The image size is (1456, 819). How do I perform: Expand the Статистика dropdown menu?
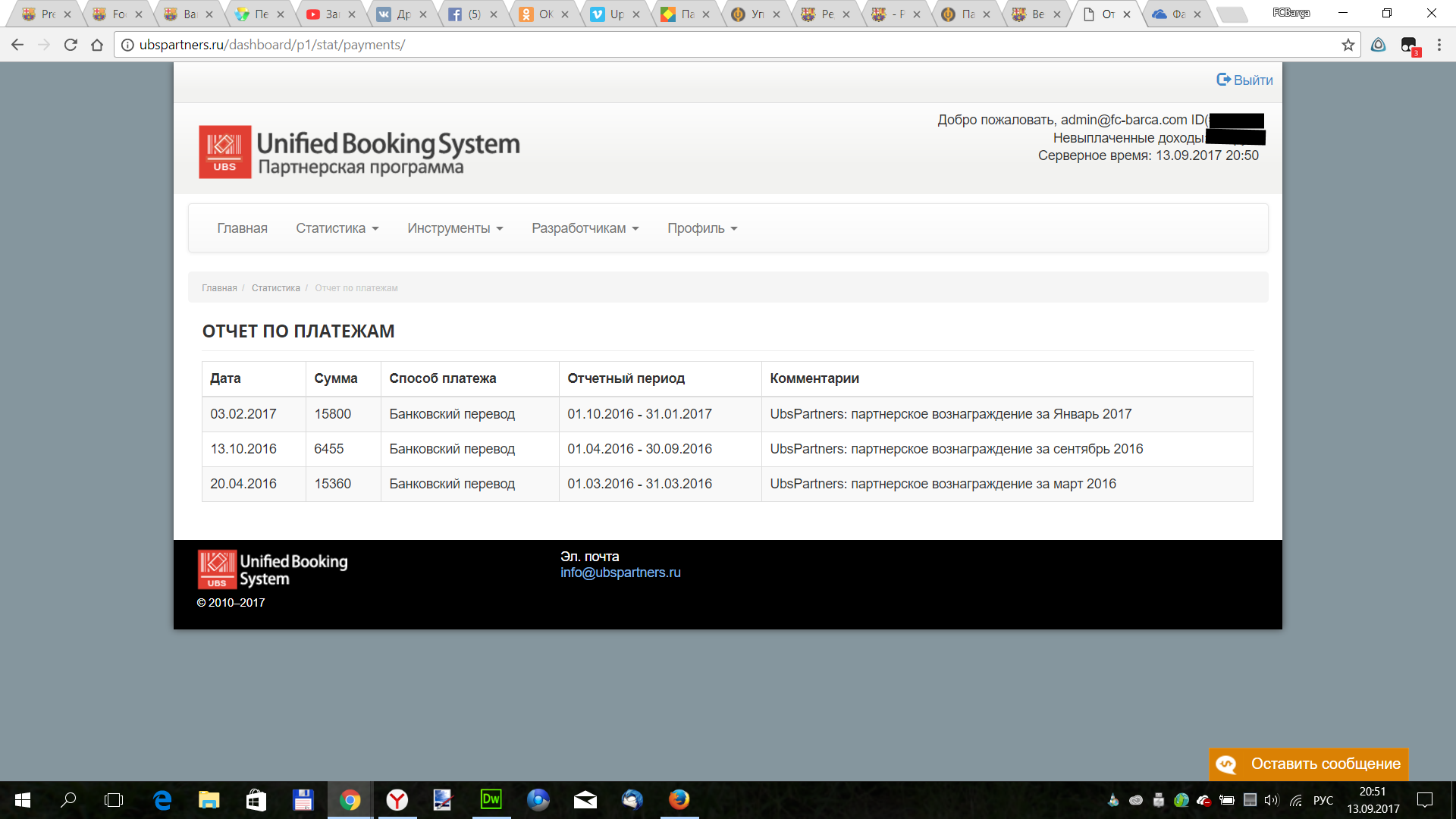coord(337,228)
